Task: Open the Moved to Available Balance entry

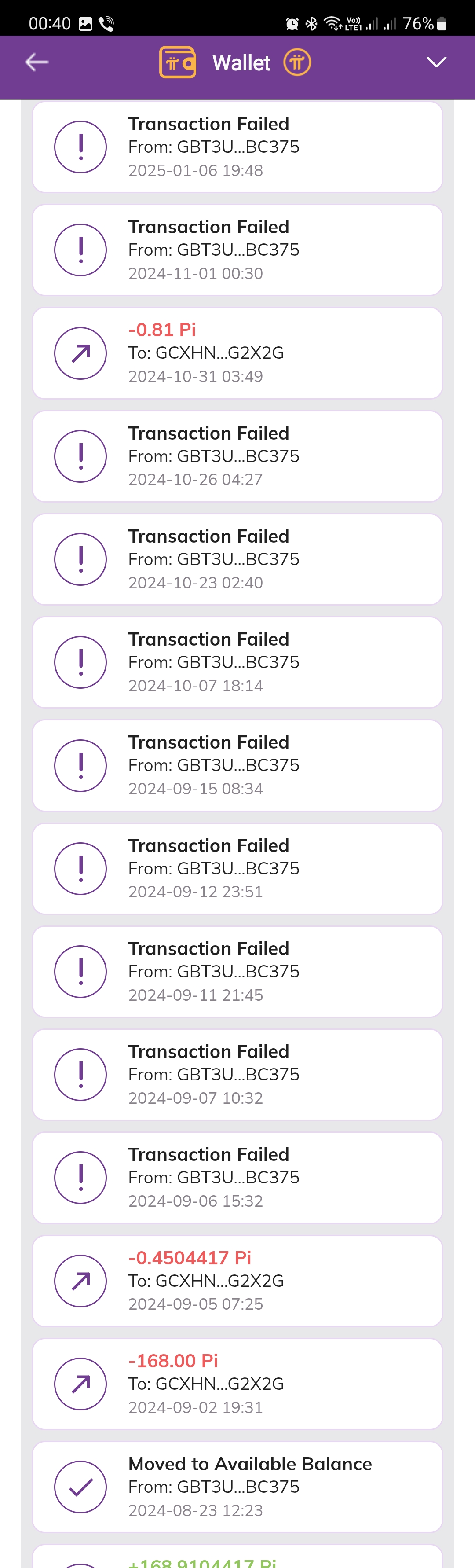Action: tap(237, 1487)
